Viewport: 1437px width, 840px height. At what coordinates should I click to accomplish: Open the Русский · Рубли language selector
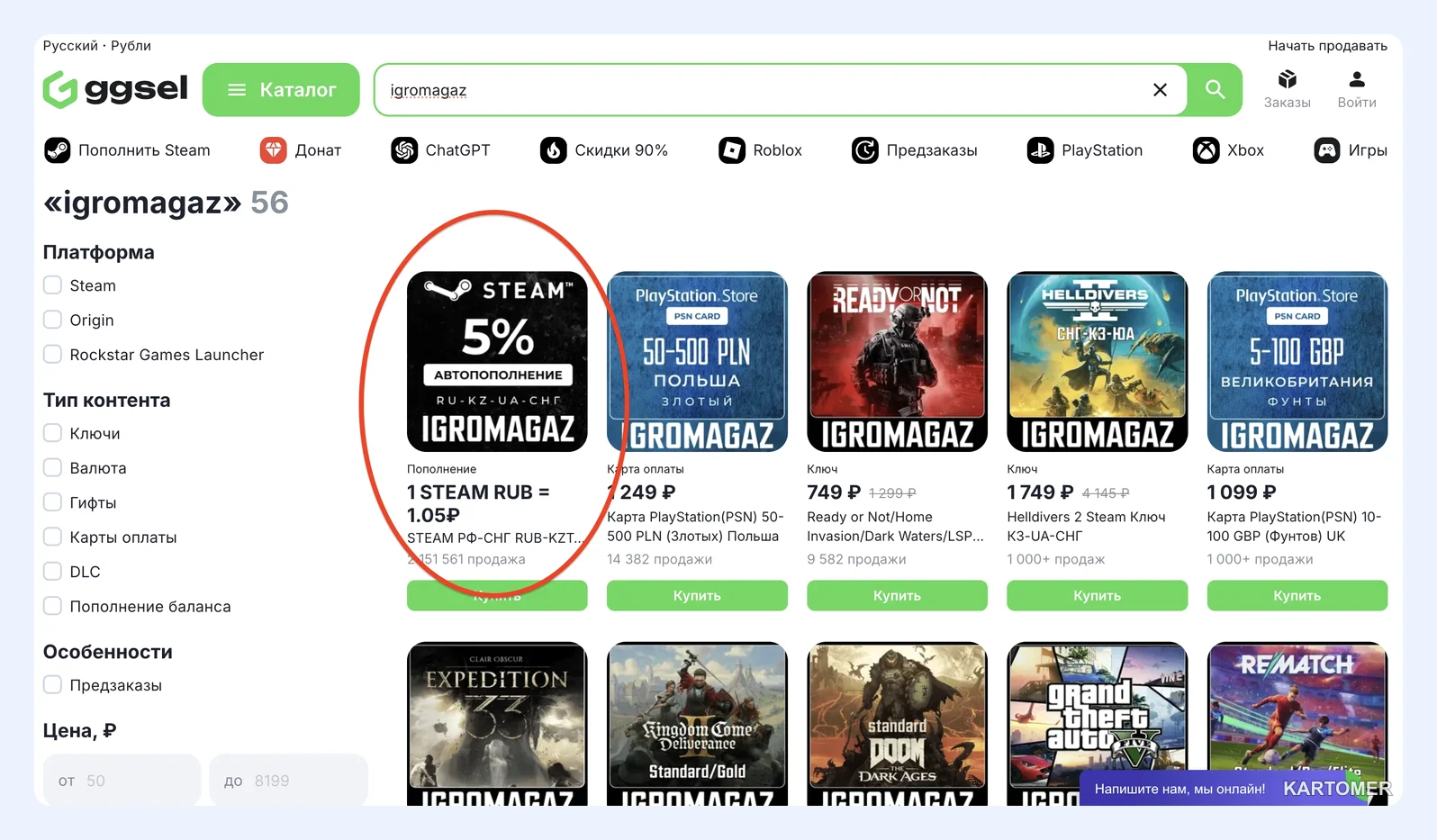[97, 46]
